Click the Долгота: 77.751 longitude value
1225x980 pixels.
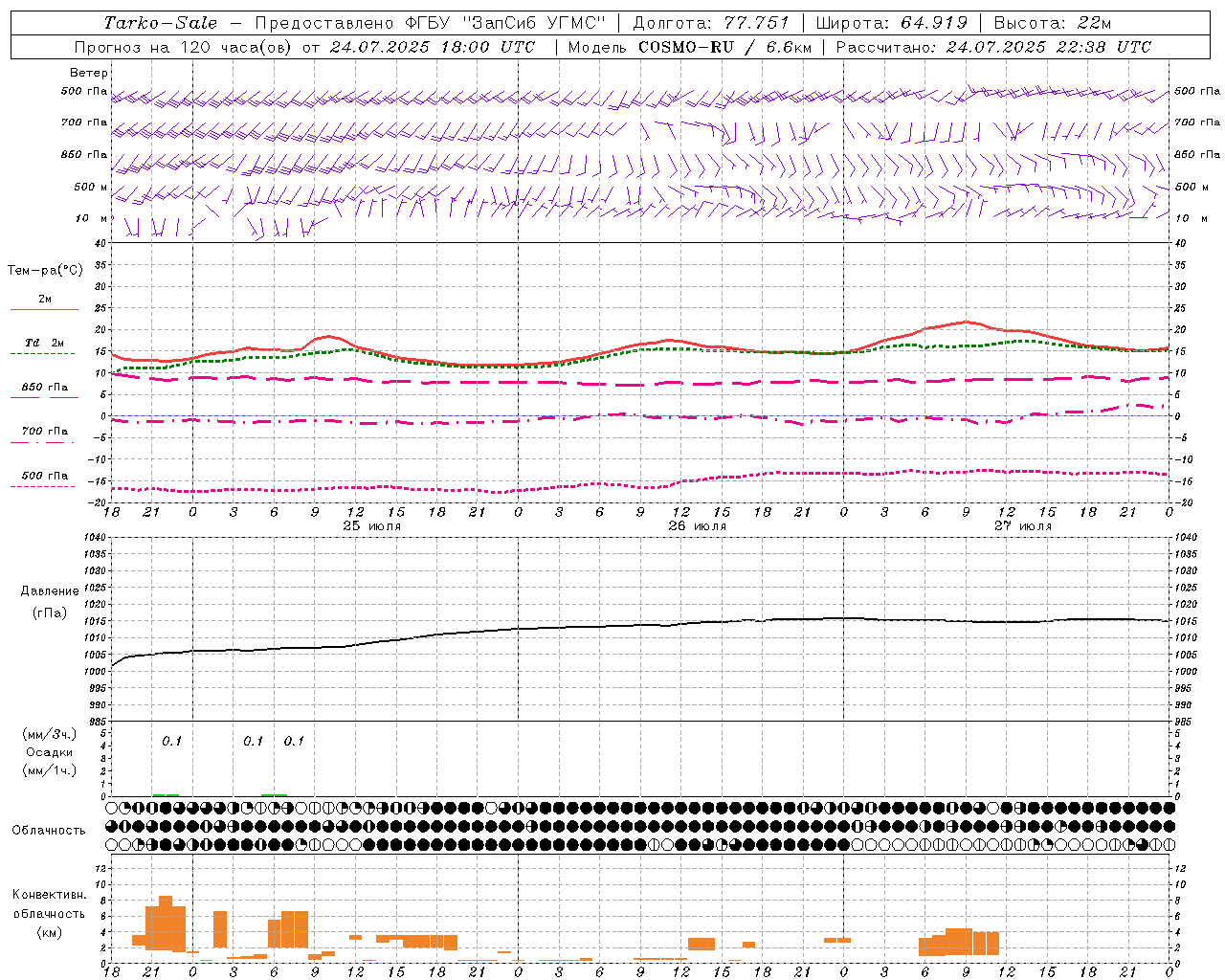click(711, 23)
